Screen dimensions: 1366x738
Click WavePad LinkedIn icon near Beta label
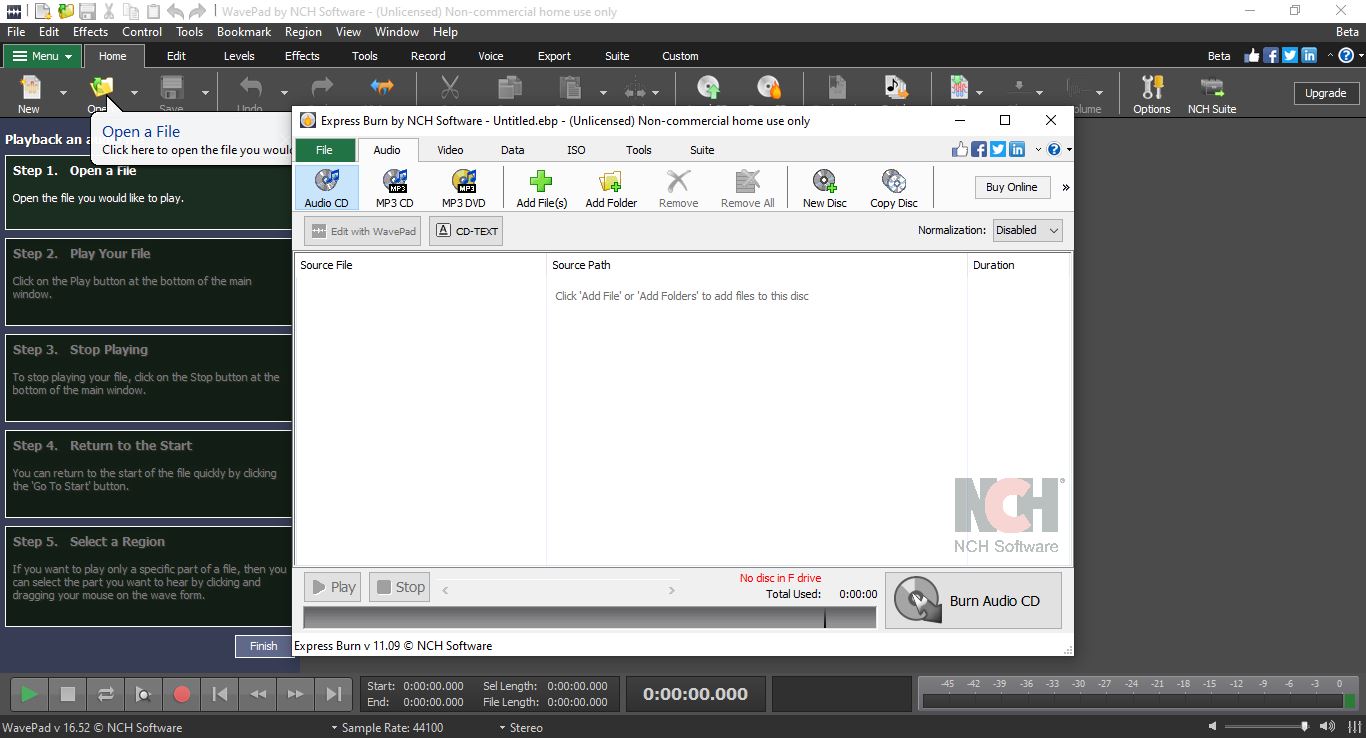coord(1309,56)
